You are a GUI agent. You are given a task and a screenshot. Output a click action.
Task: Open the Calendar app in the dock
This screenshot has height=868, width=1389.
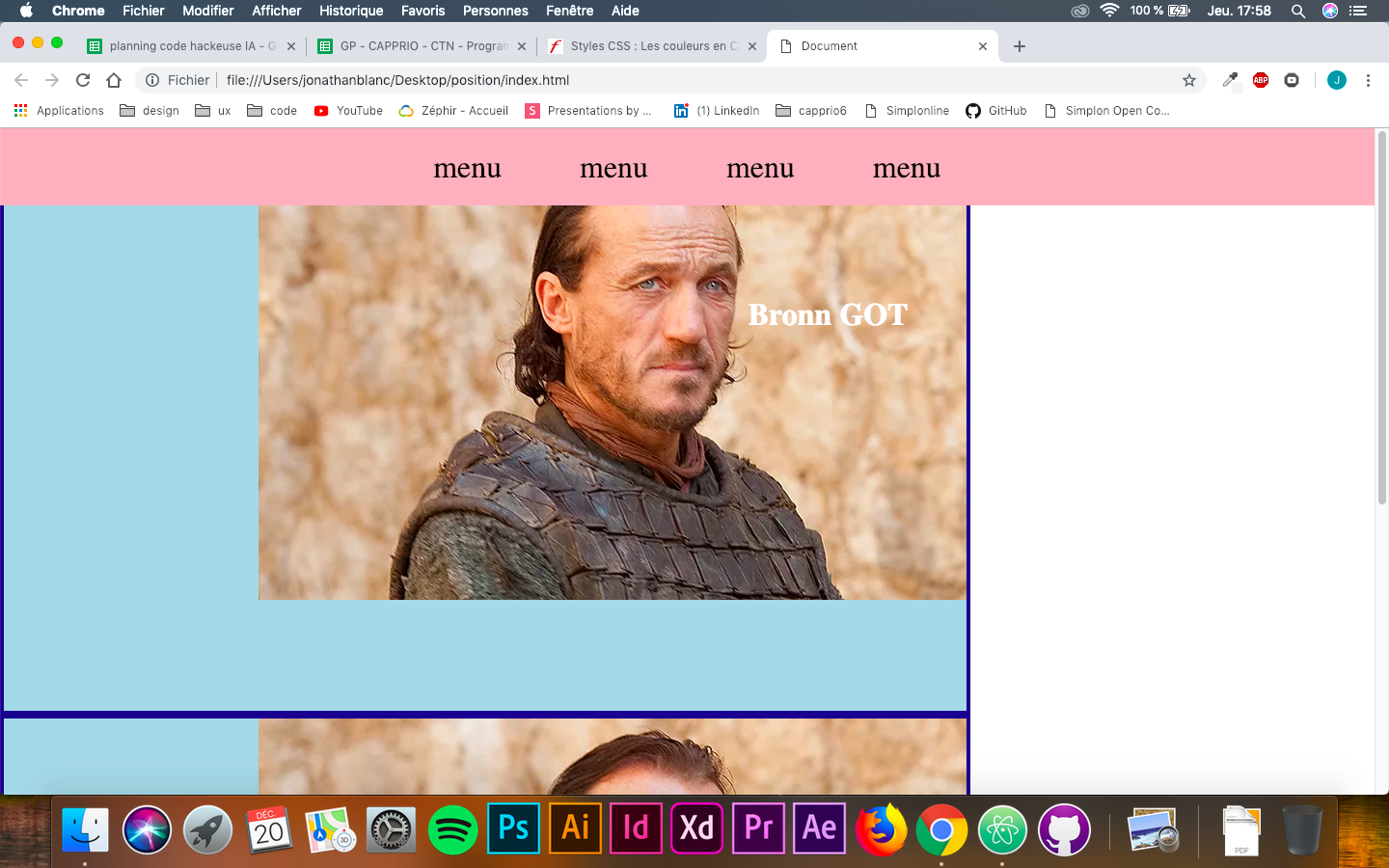(x=269, y=828)
